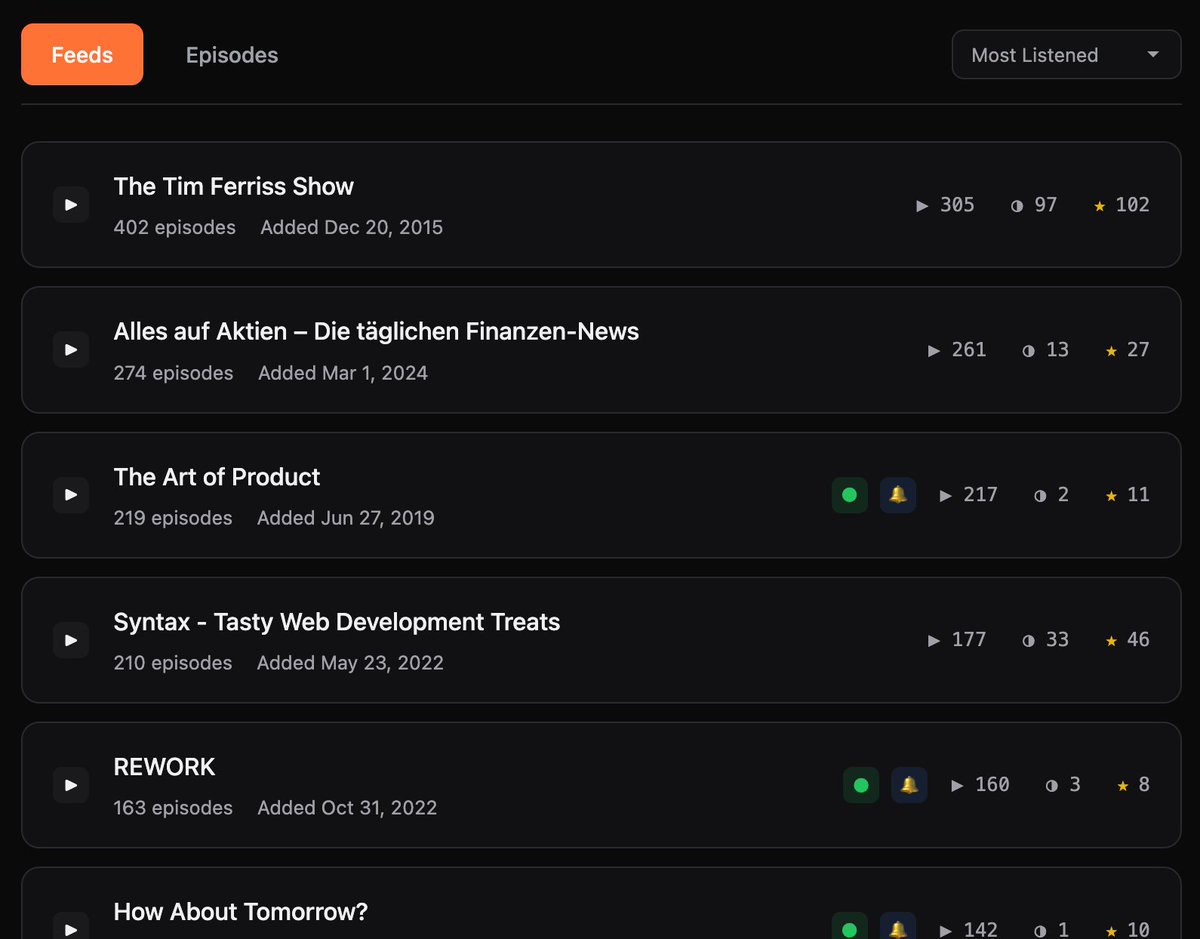The width and height of the screenshot is (1200, 939).
Task: Click star count 8 on REWORK
Action: tap(1133, 785)
